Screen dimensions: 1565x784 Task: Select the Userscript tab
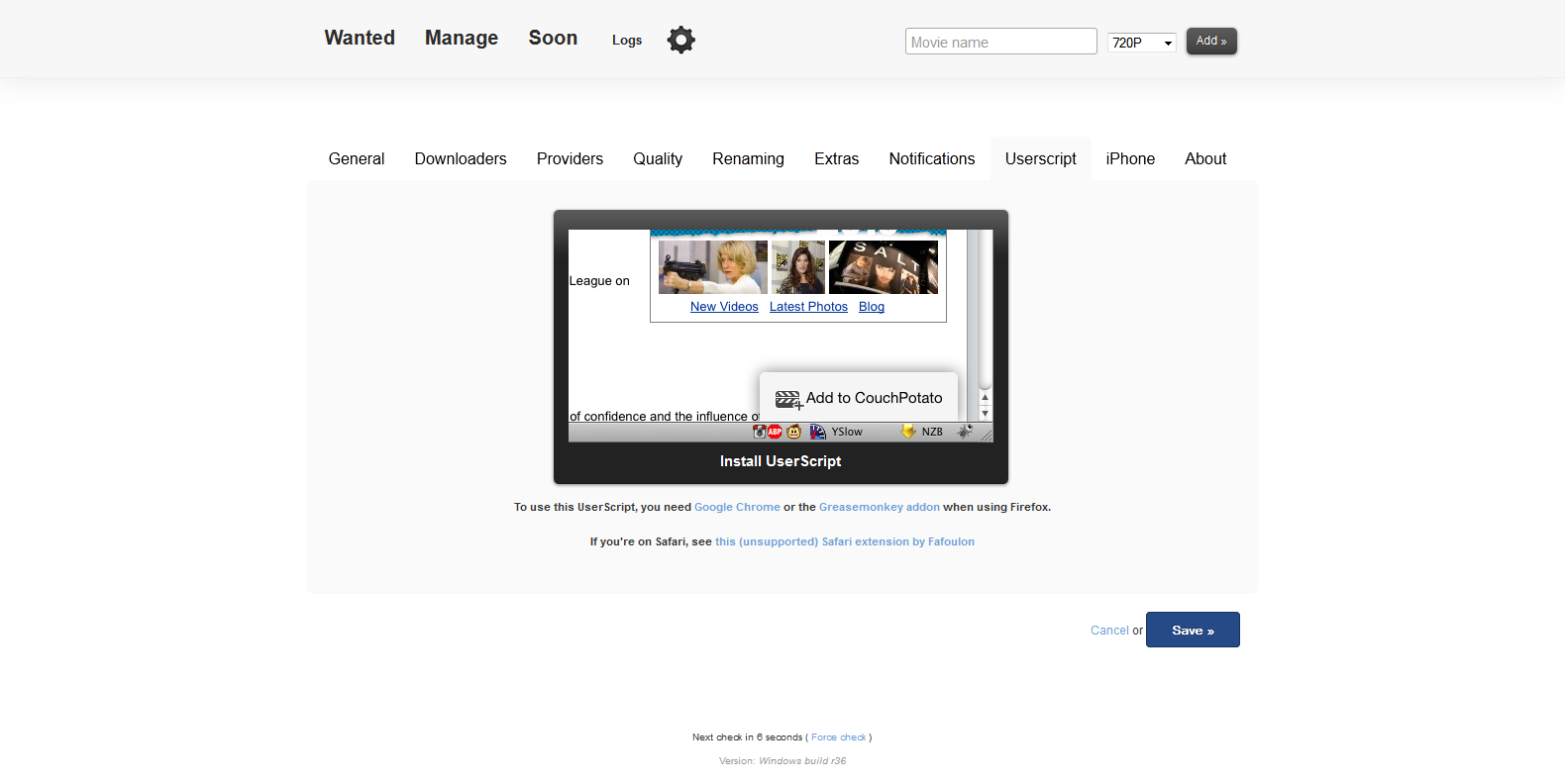click(1041, 158)
